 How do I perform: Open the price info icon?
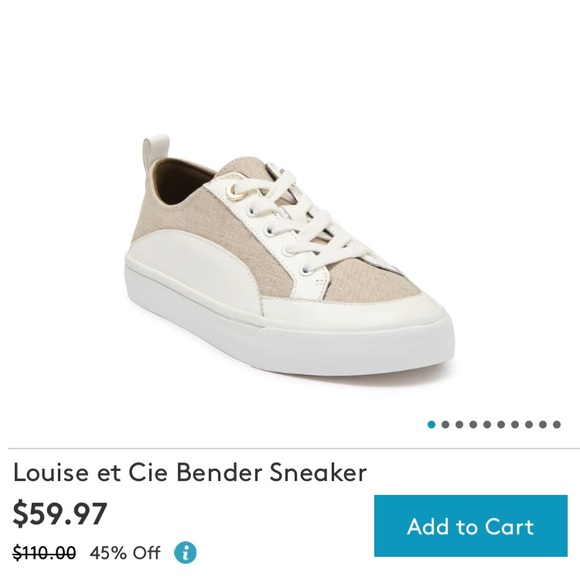tap(185, 553)
